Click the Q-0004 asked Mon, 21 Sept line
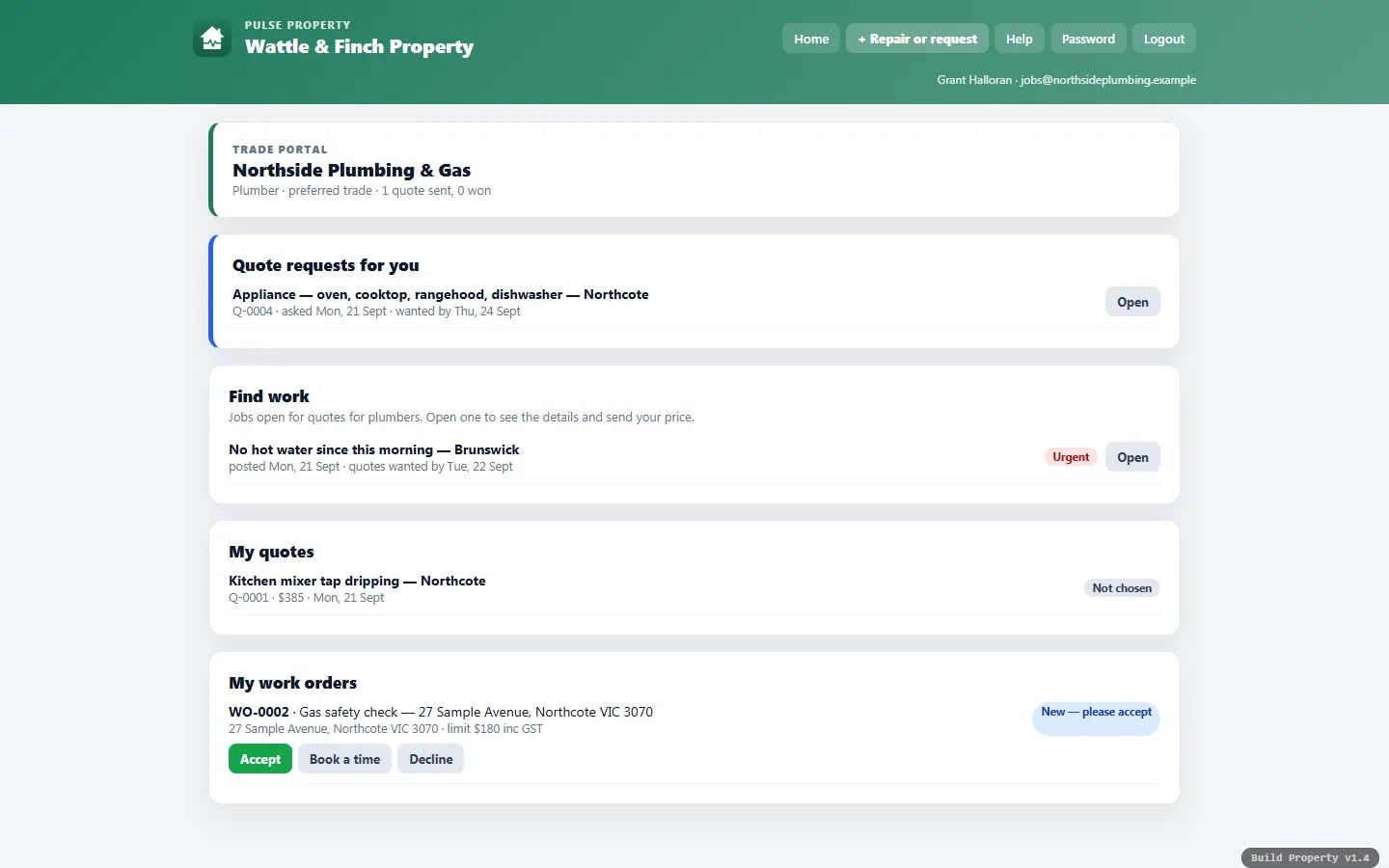Screen dimensions: 1389x868 click(376, 312)
